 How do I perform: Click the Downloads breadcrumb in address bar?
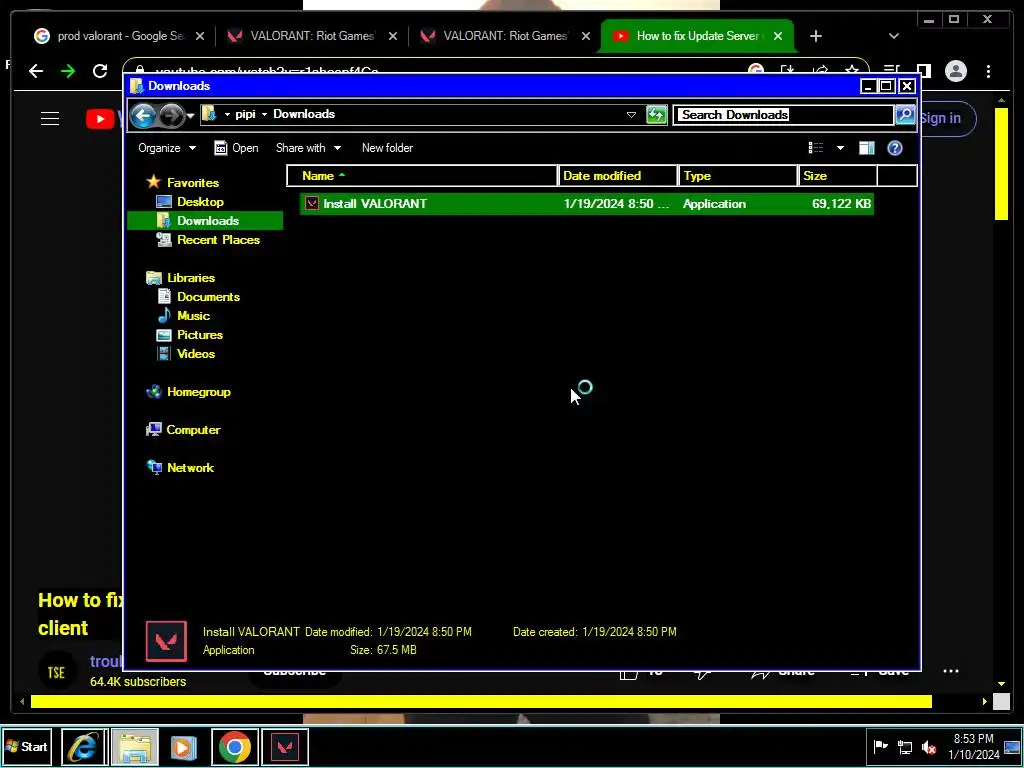pyautogui.click(x=304, y=114)
